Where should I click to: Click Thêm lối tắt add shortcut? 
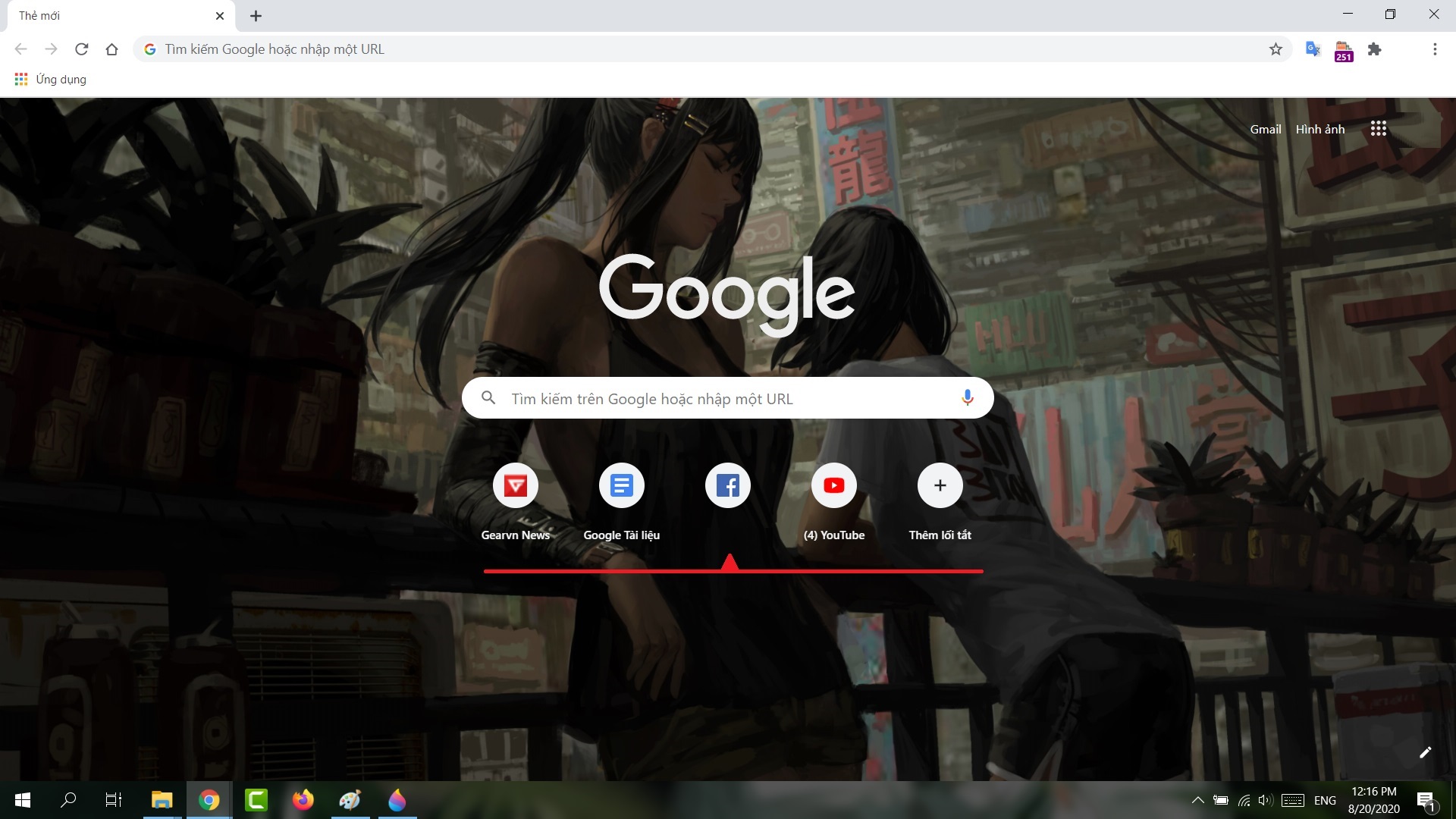[940, 502]
